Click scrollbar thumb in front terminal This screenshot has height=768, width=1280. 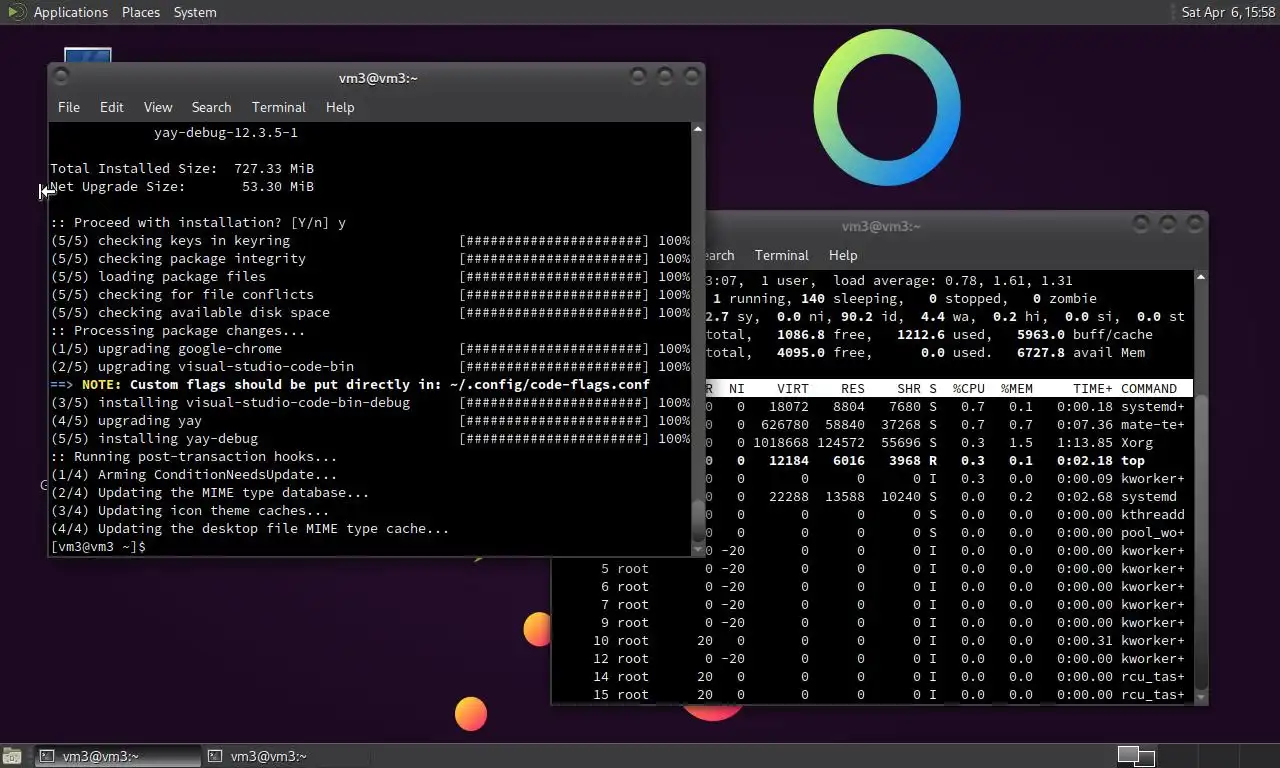click(x=697, y=520)
